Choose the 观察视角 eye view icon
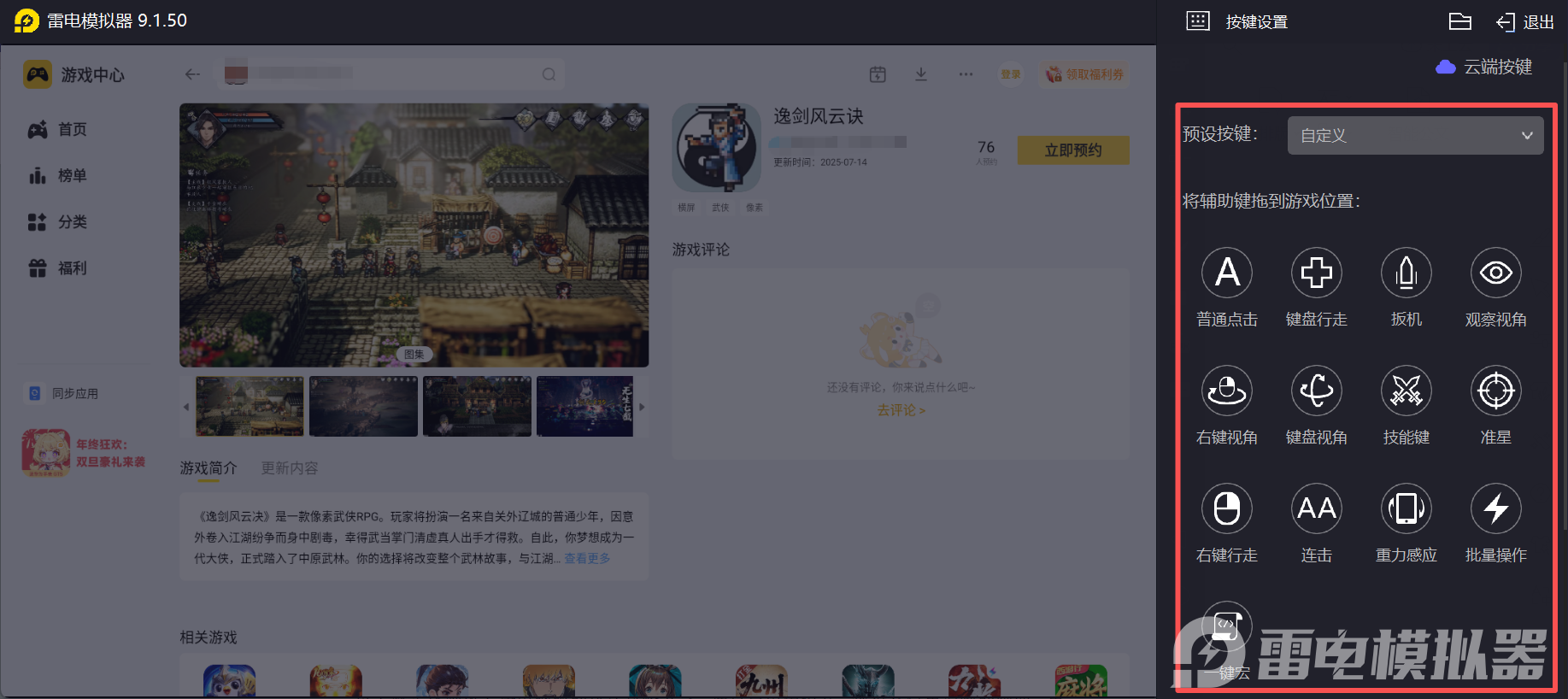 click(1496, 273)
